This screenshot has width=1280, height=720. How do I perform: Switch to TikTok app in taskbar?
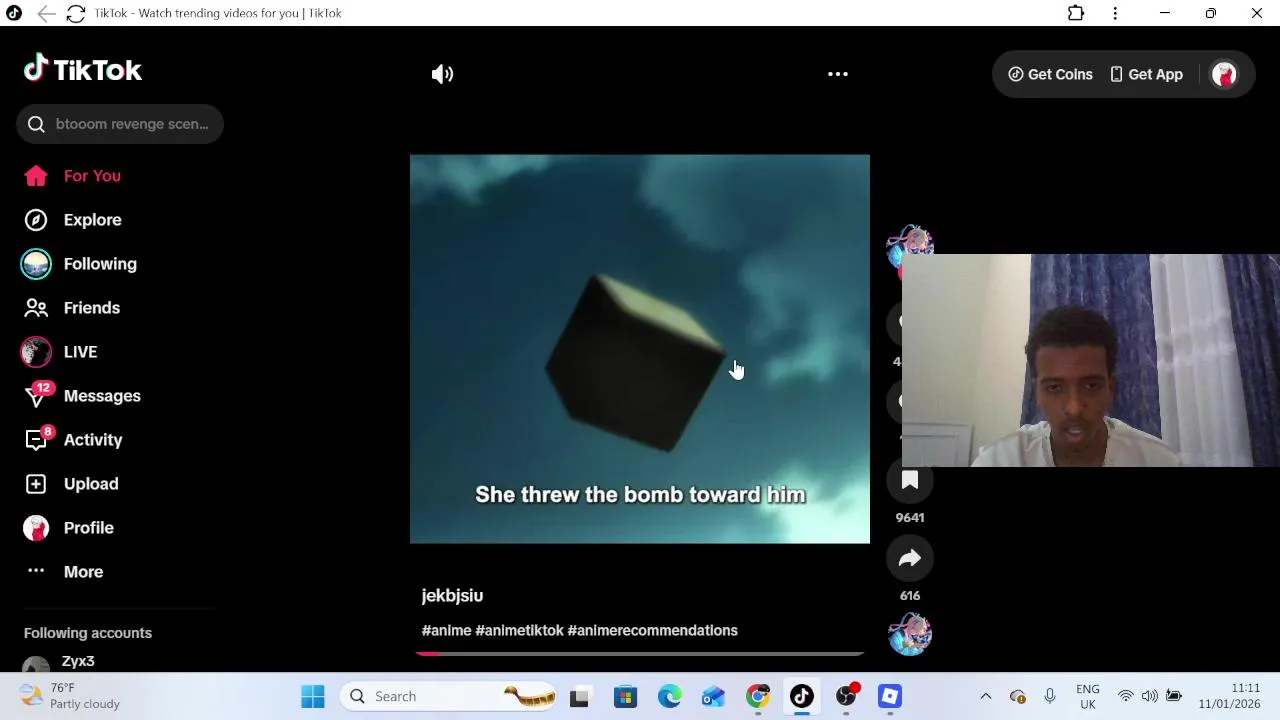coord(802,696)
